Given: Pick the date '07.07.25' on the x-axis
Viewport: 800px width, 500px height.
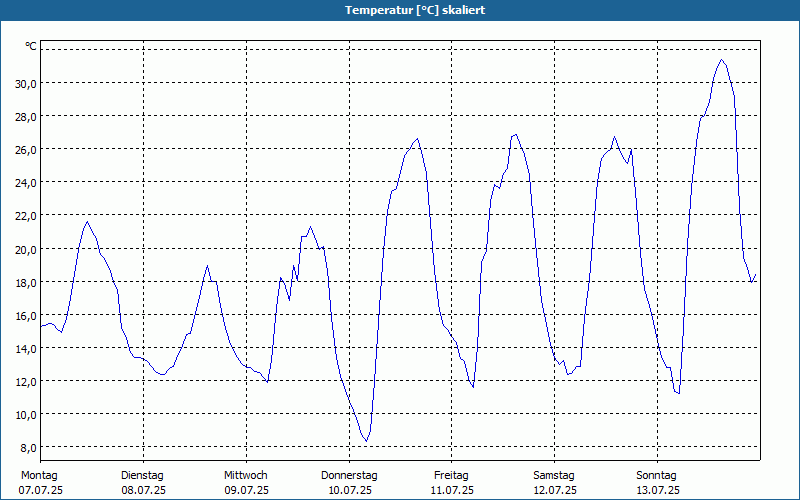Looking at the screenshot, I should click(41, 491).
